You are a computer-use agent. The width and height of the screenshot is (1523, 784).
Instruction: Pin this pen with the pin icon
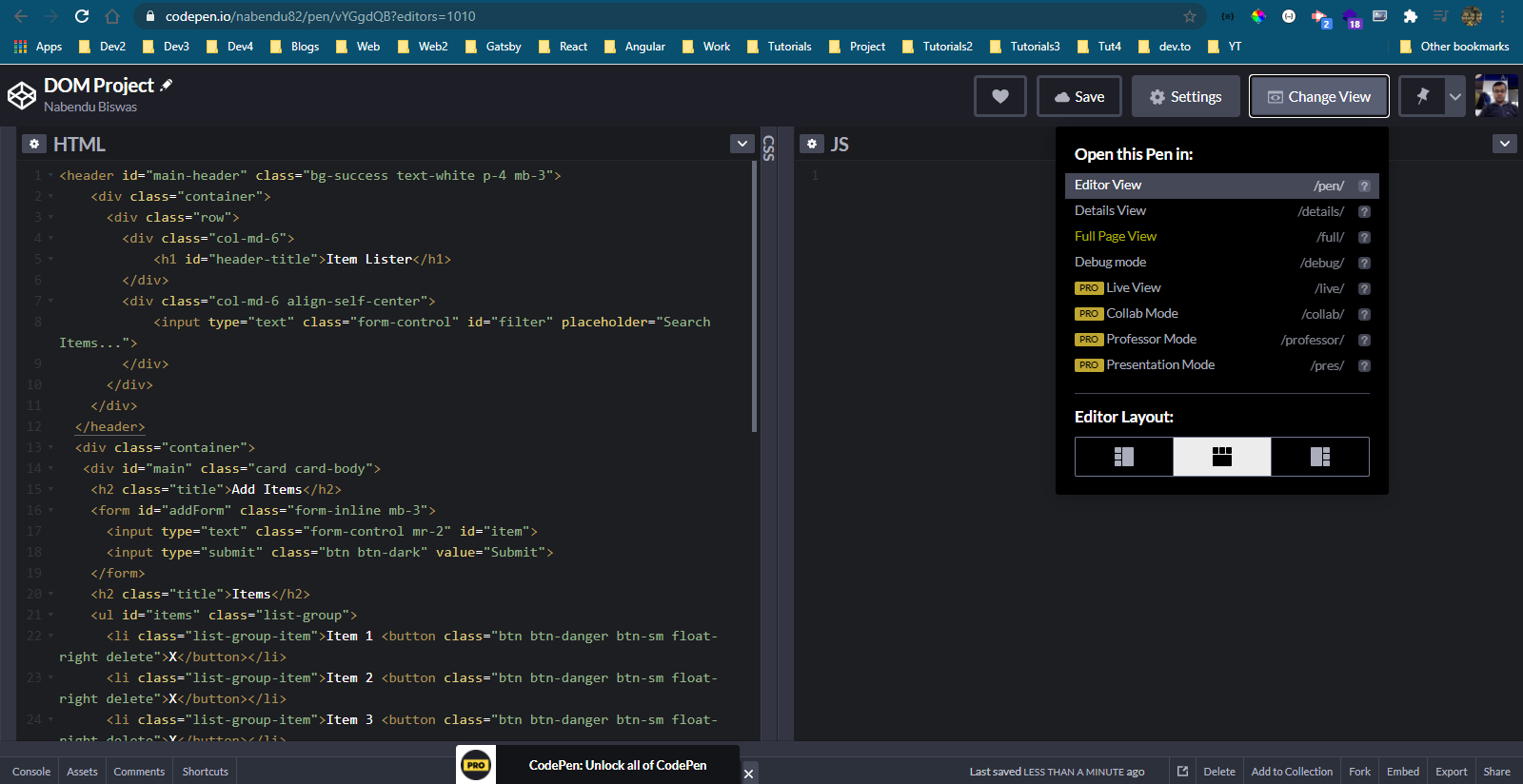(x=1423, y=96)
